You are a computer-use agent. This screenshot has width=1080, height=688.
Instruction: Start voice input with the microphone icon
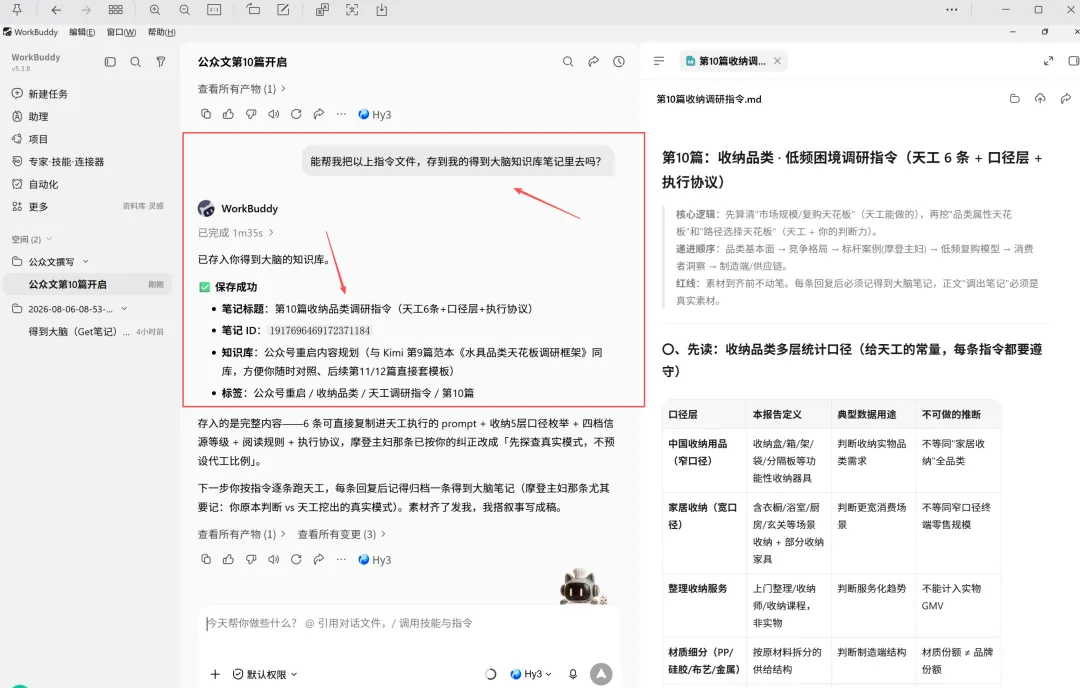[x=573, y=674]
